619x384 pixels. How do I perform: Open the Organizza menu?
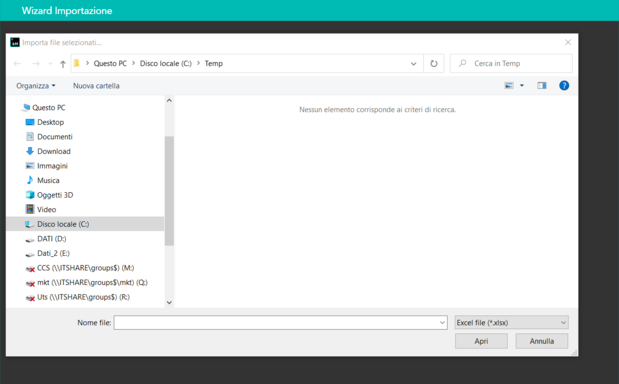[36, 86]
